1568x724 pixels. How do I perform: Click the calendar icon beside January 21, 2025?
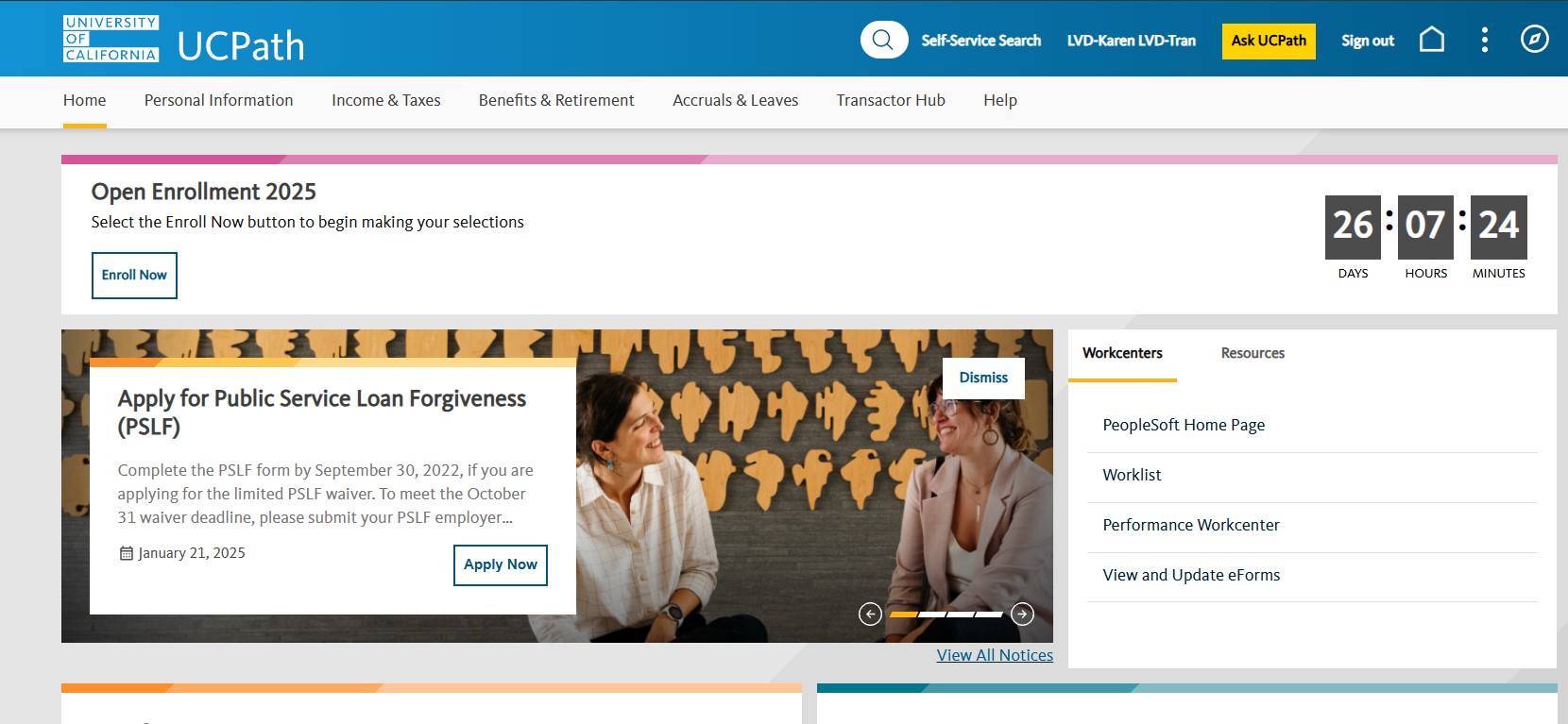tap(126, 553)
